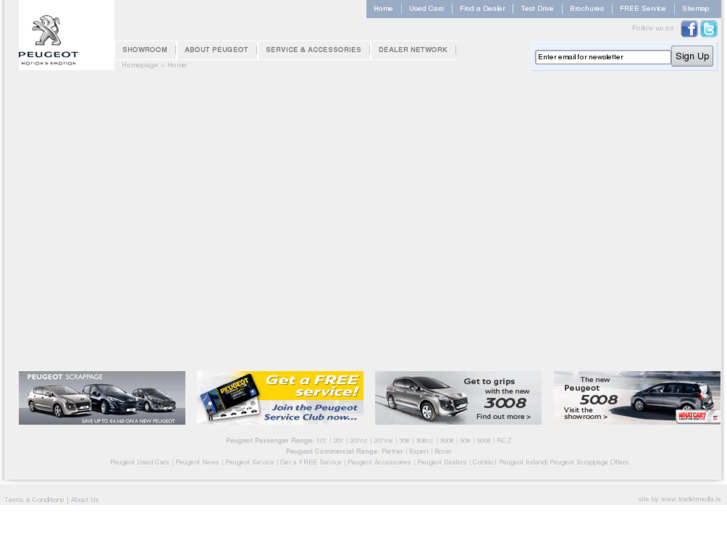The image size is (727, 545).
Task: Focus the newsletter email input field
Action: pos(603,57)
